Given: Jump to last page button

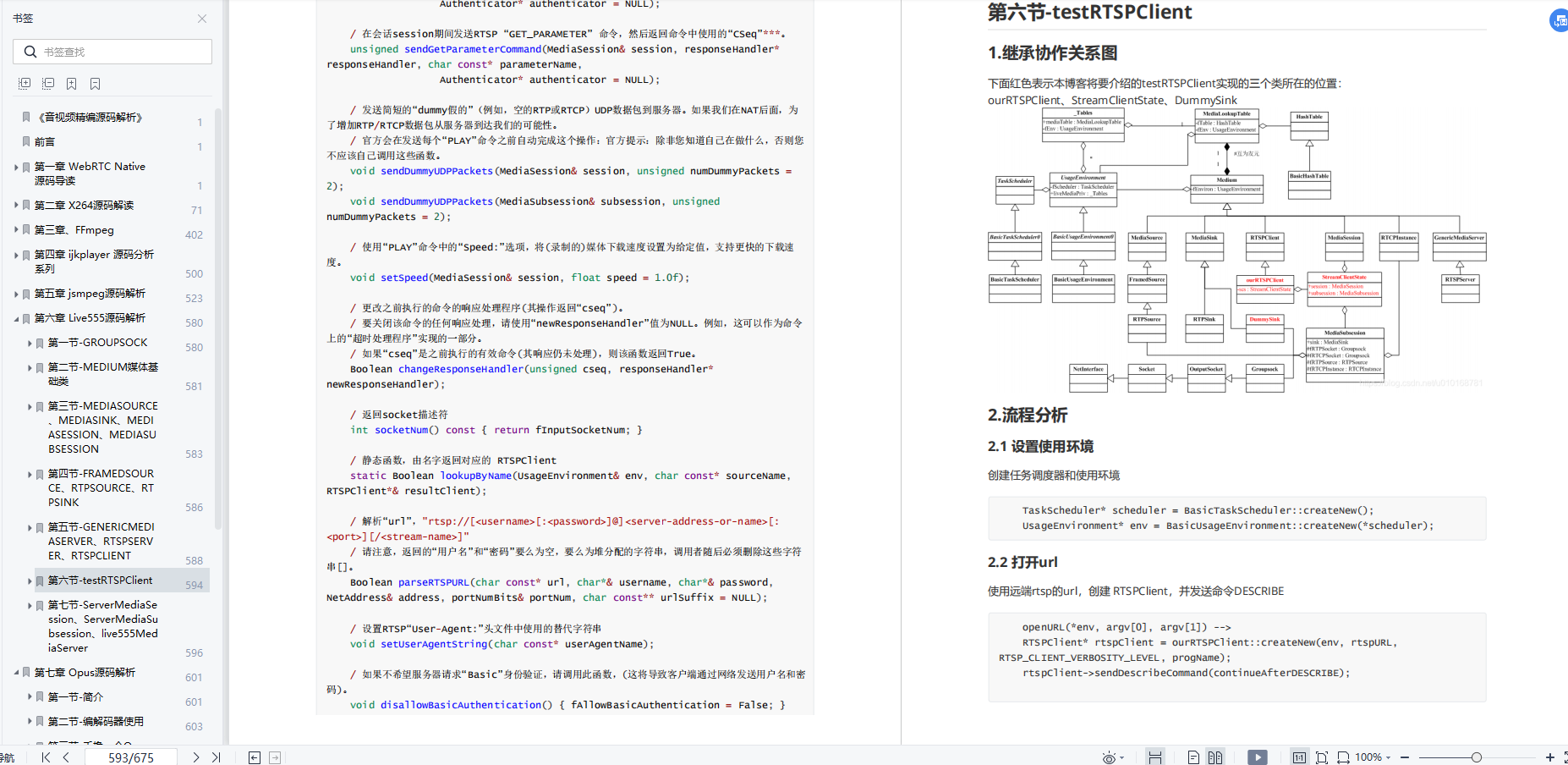Looking at the screenshot, I should (216, 757).
